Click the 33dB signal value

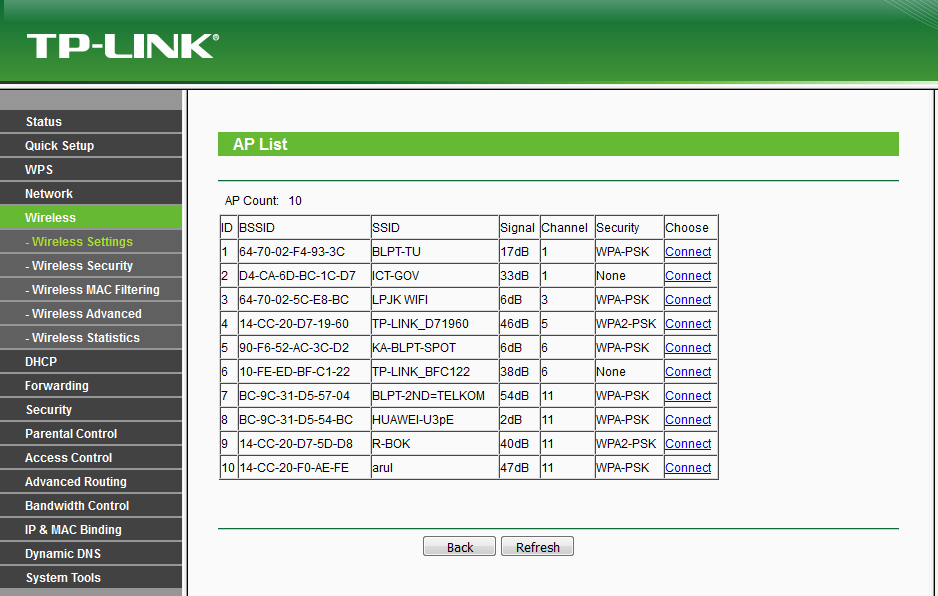point(514,276)
